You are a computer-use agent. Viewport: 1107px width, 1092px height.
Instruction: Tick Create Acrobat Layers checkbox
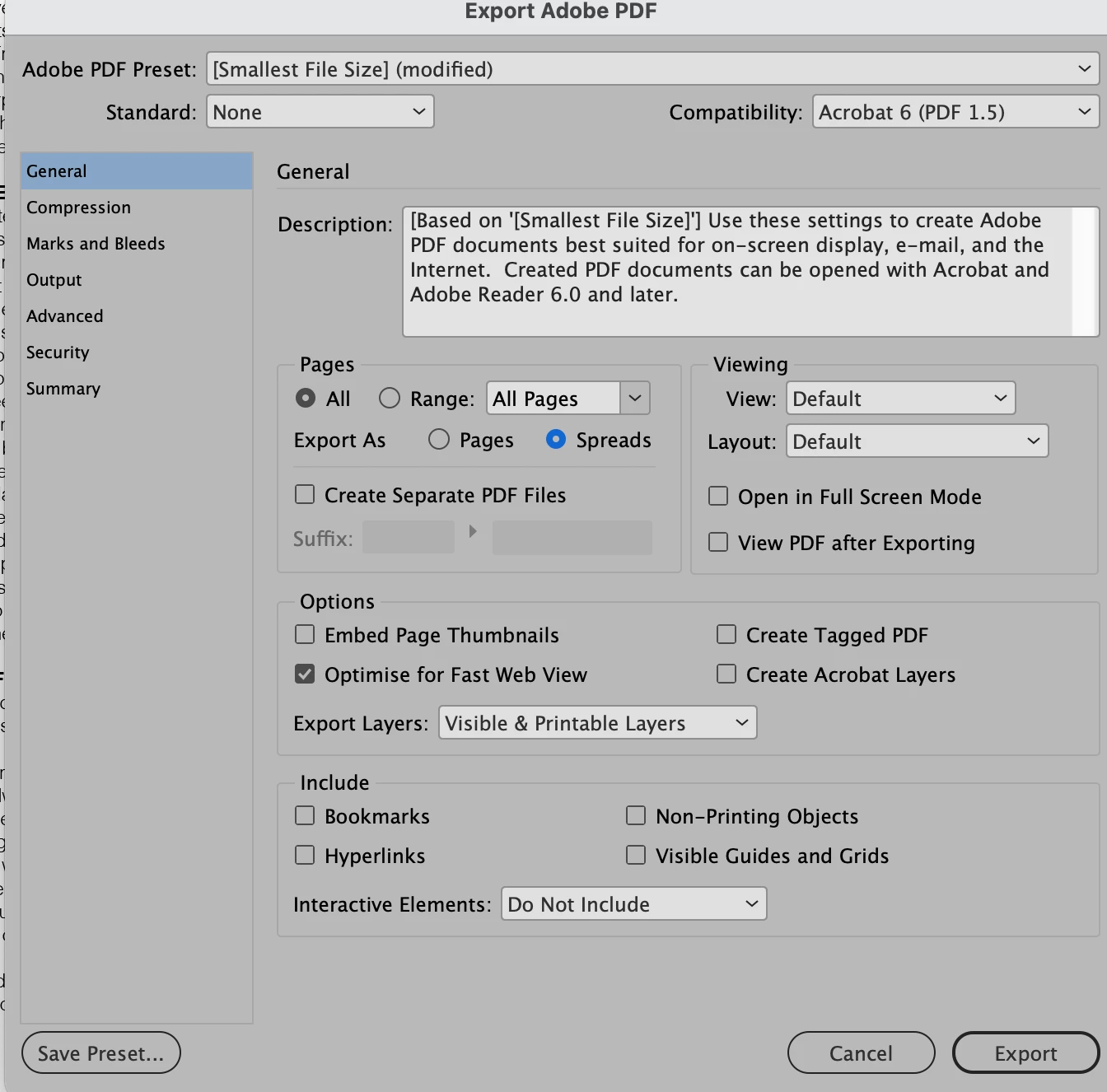726,674
